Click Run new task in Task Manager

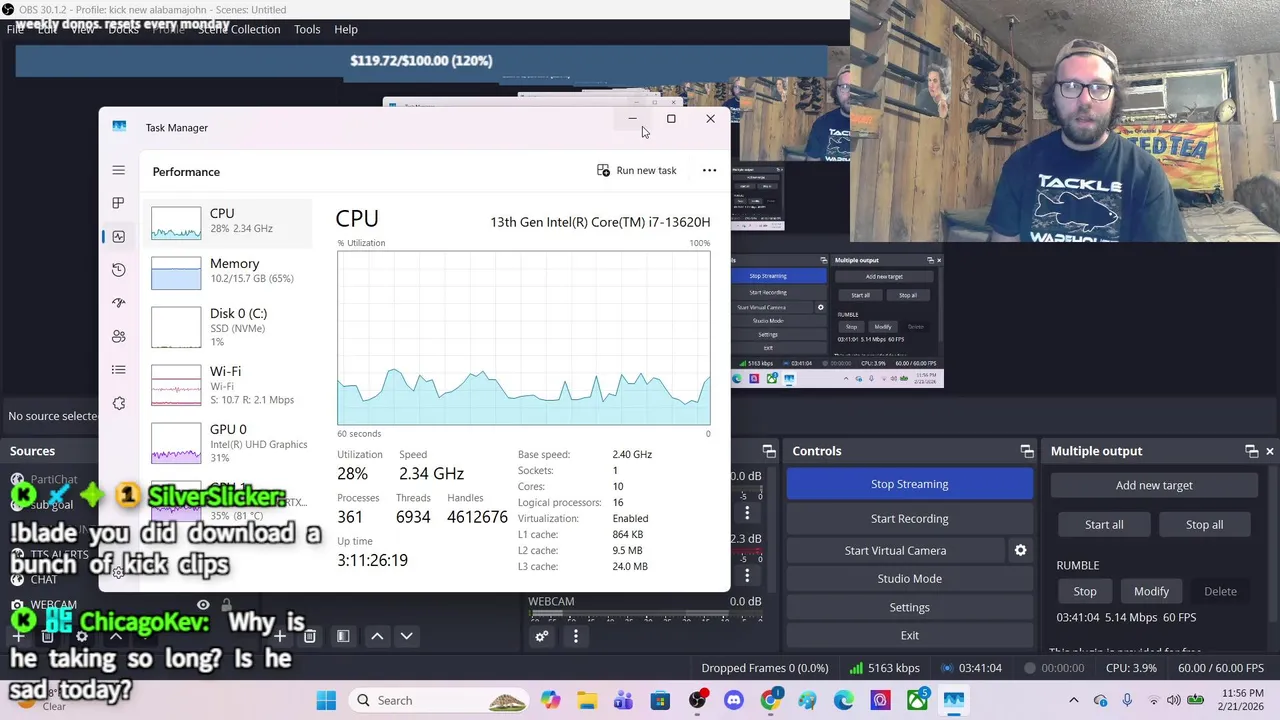pyautogui.click(x=637, y=171)
